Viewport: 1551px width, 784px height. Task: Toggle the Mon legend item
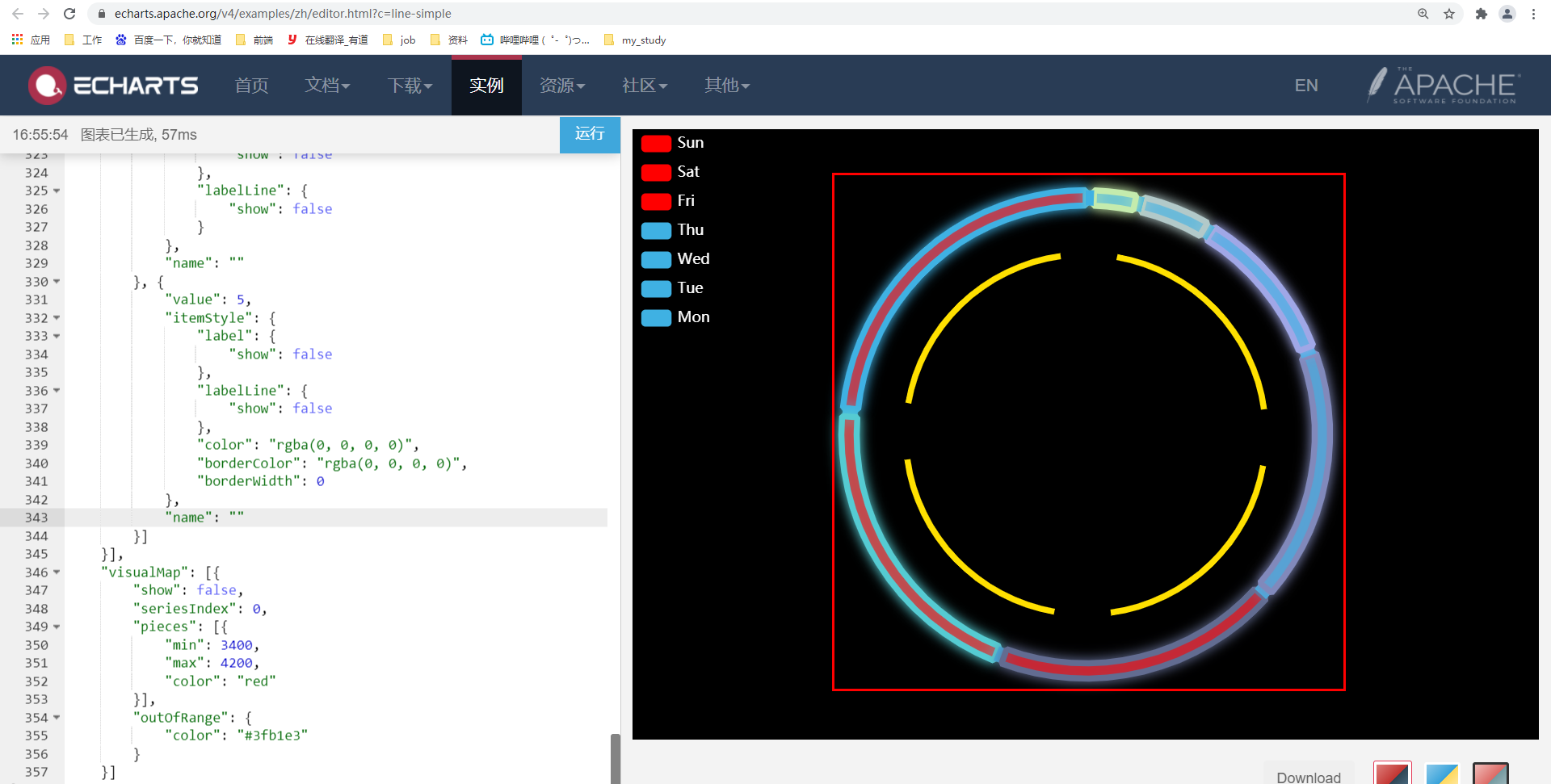point(675,317)
